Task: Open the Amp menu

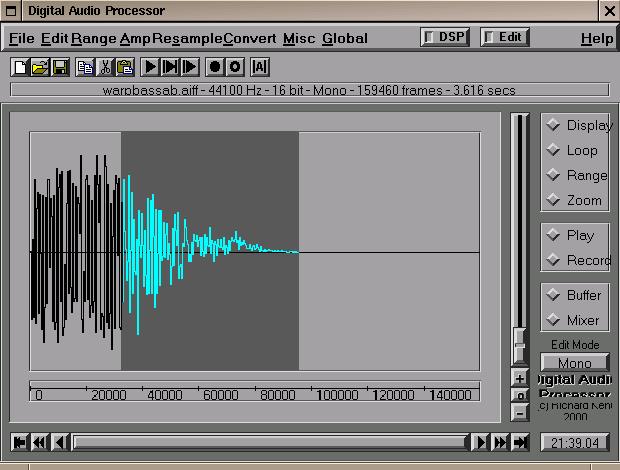Action: pos(135,38)
